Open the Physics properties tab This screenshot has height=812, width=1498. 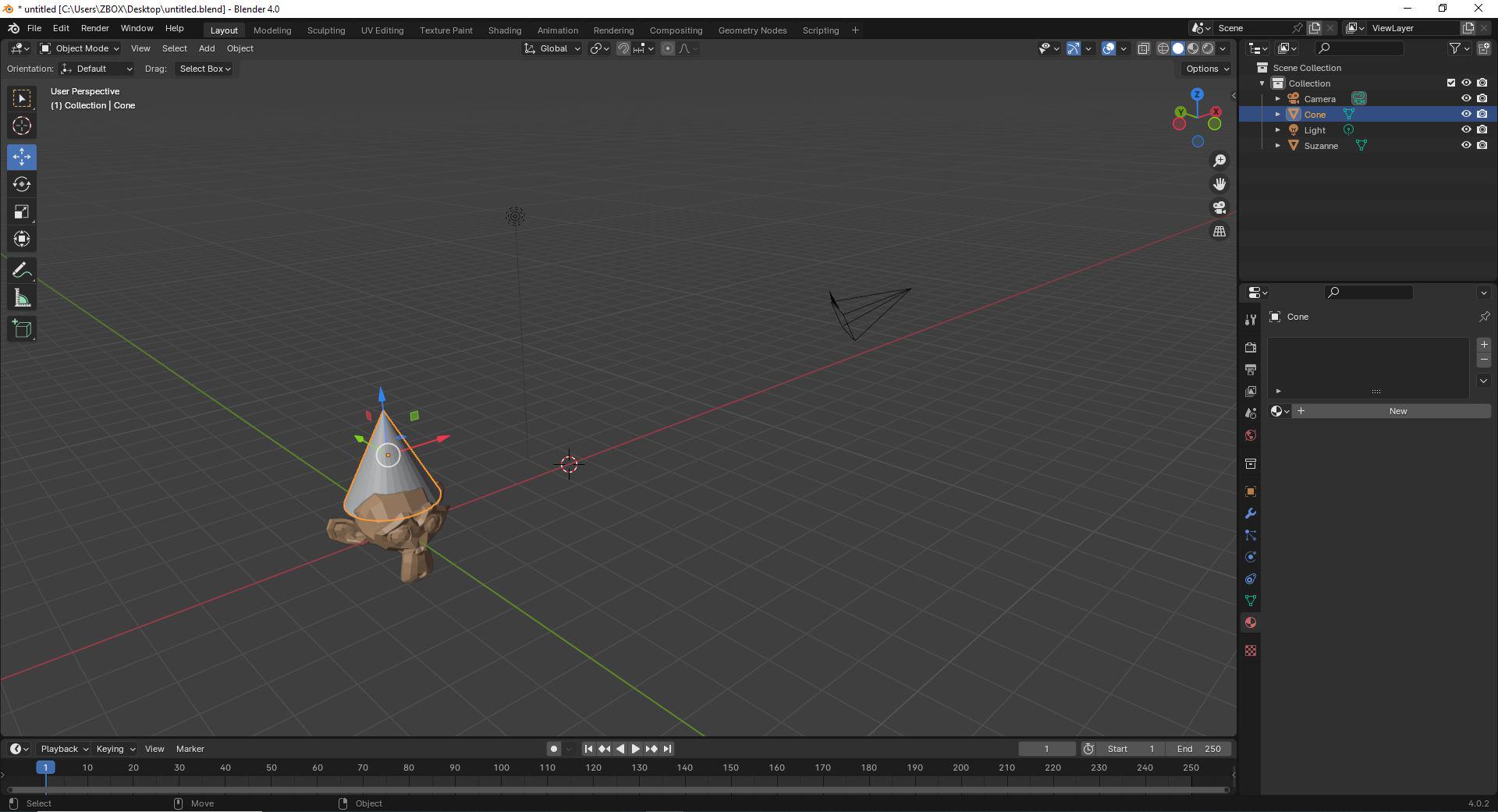pyautogui.click(x=1250, y=557)
